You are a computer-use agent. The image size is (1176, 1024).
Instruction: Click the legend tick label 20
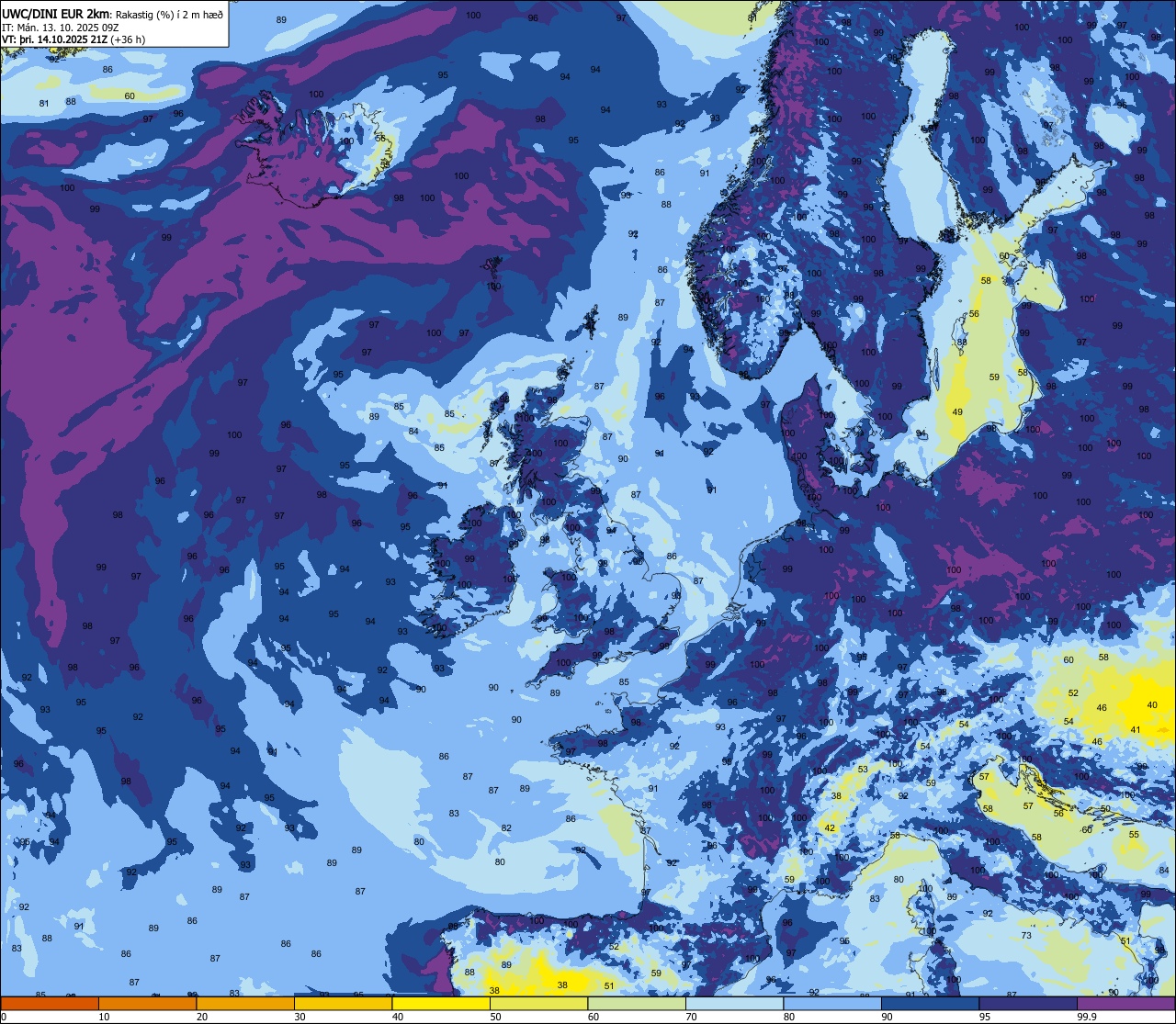(x=202, y=1017)
